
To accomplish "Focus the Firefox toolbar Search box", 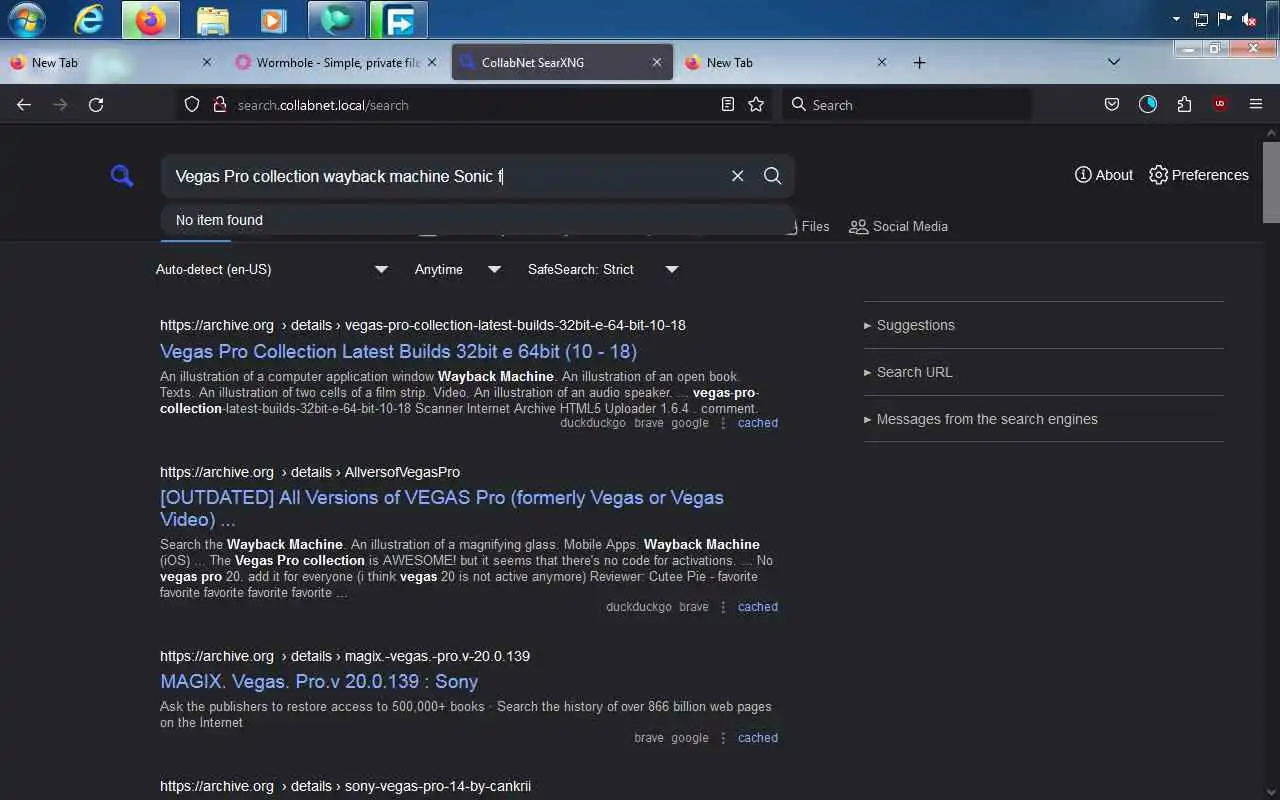I will coord(907,104).
